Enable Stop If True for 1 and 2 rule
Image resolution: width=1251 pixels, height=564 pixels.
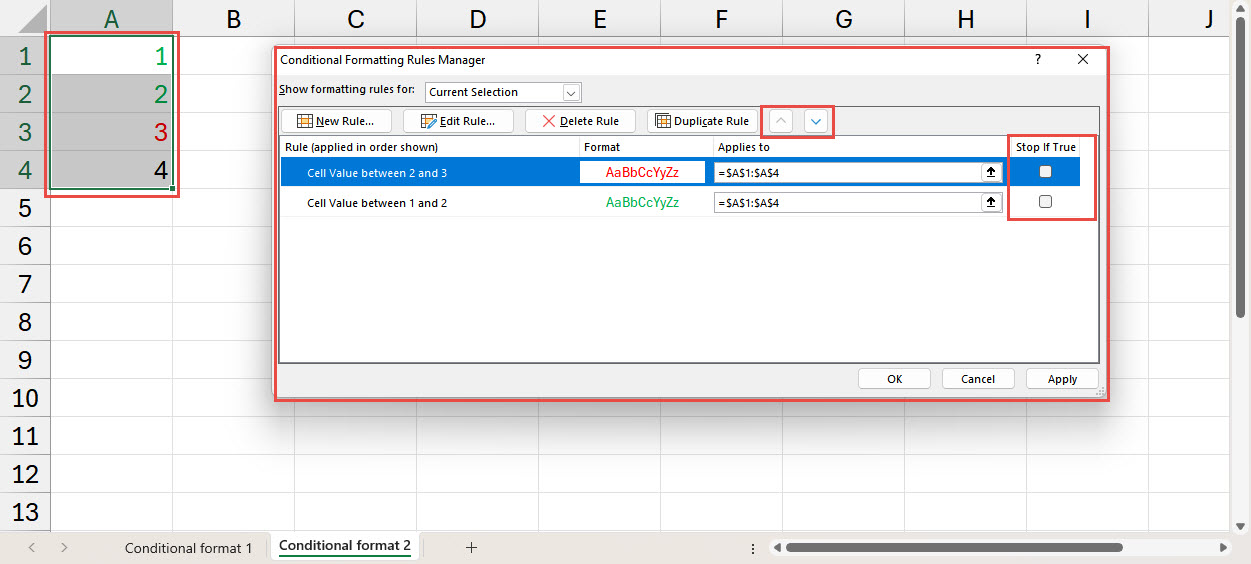click(1045, 202)
